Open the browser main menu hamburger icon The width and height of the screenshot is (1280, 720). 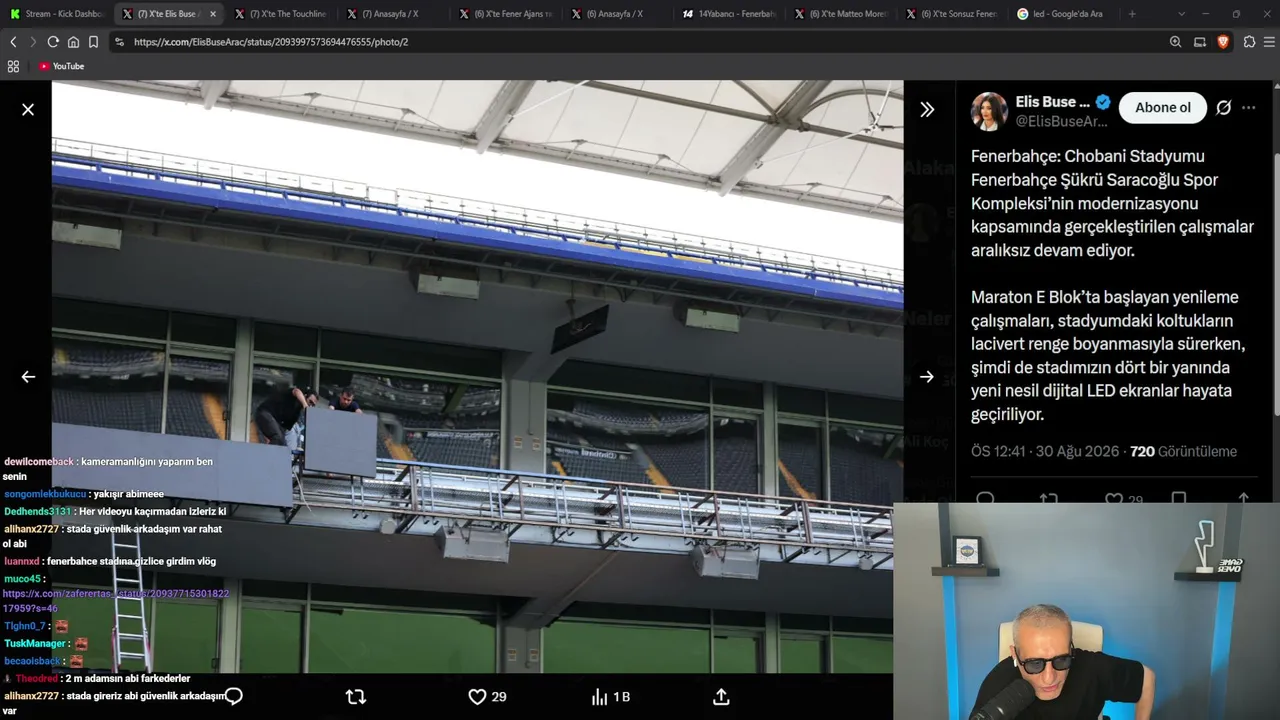[x=1269, y=42]
